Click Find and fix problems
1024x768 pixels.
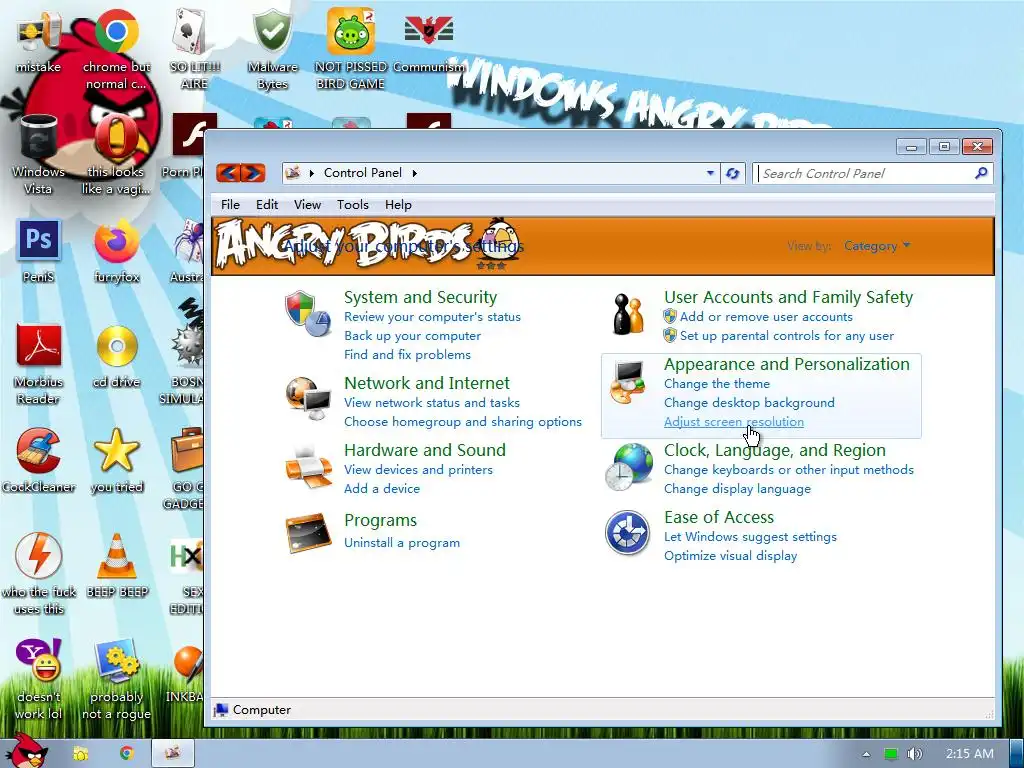pos(408,355)
